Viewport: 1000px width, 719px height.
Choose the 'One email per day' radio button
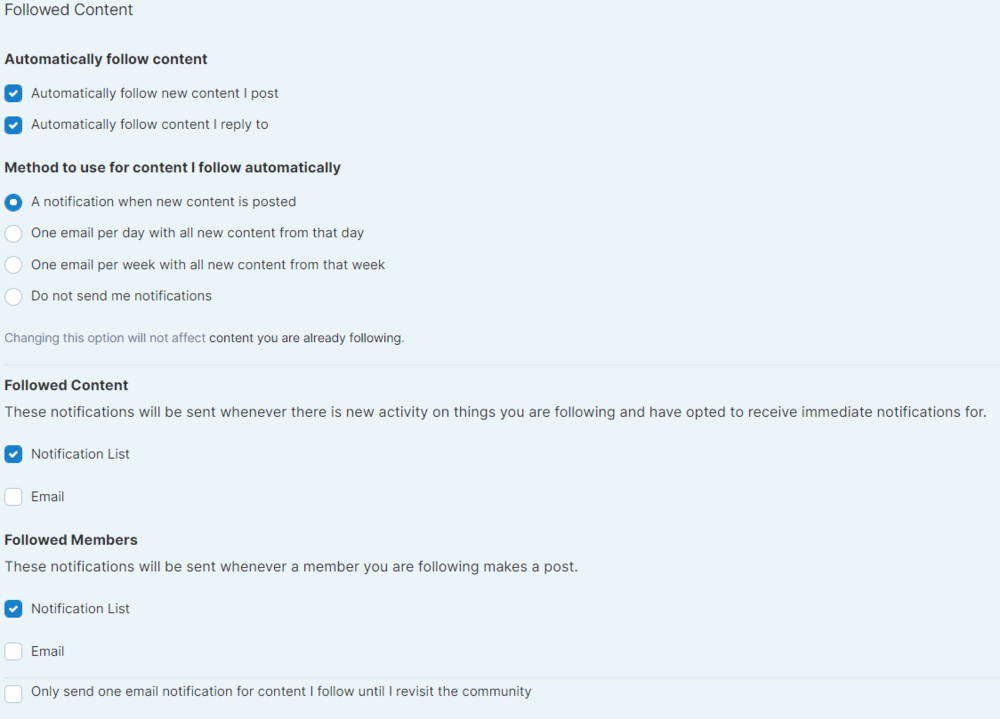tap(13, 233)
